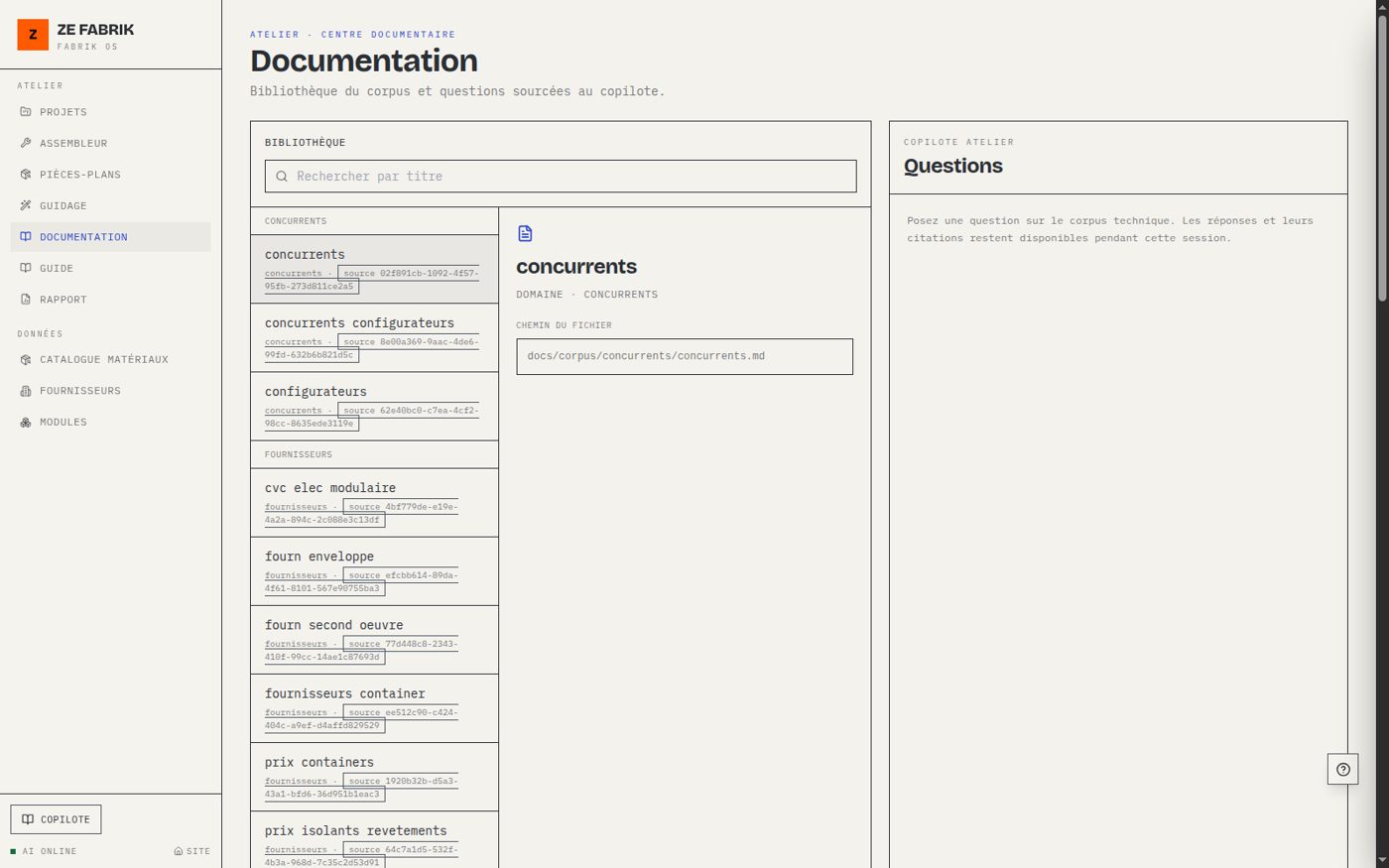1389x868 pixels.
Task: Open the Guidage section
Action: tap(111, 205)
